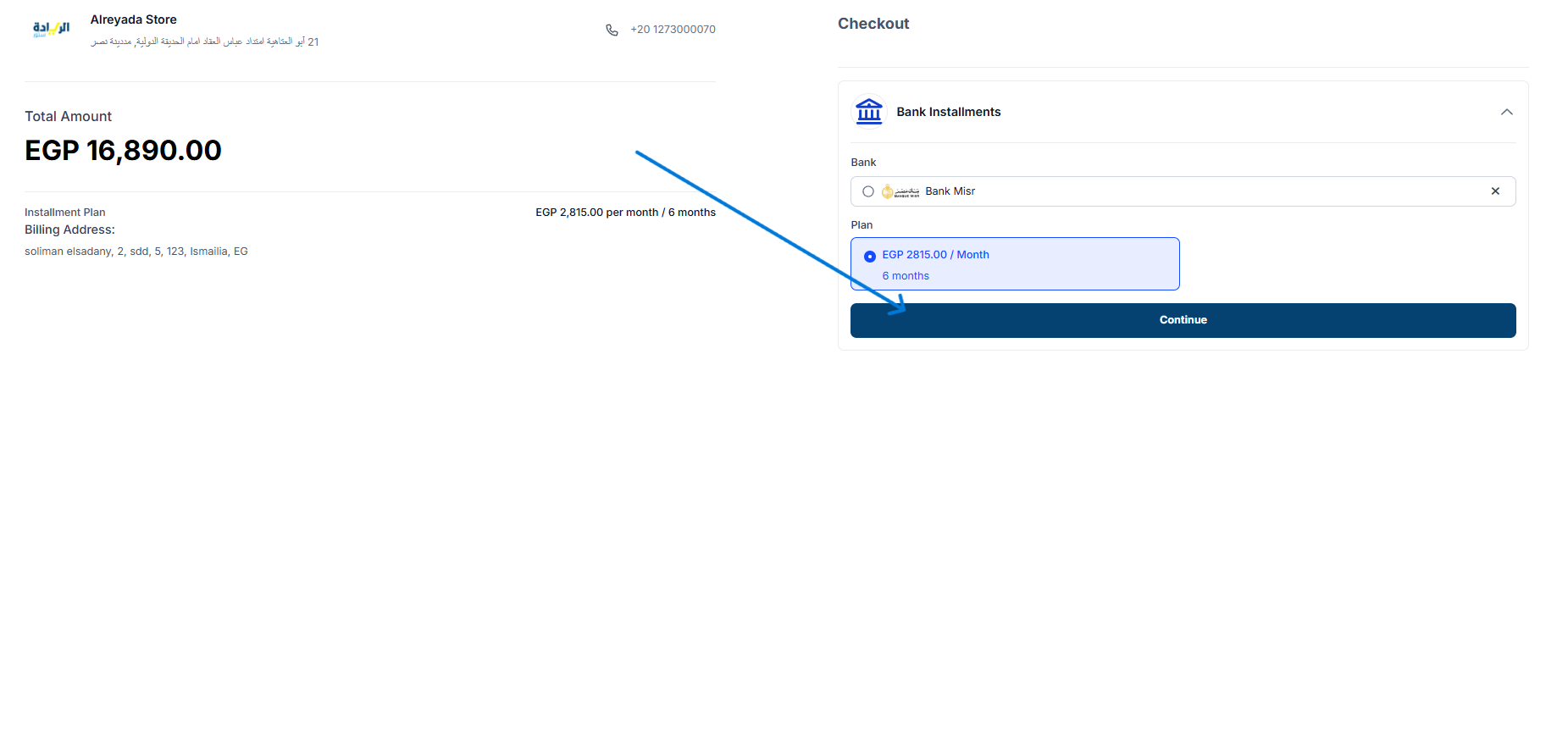Click the billing address line for Ismailia

(136, 252)
